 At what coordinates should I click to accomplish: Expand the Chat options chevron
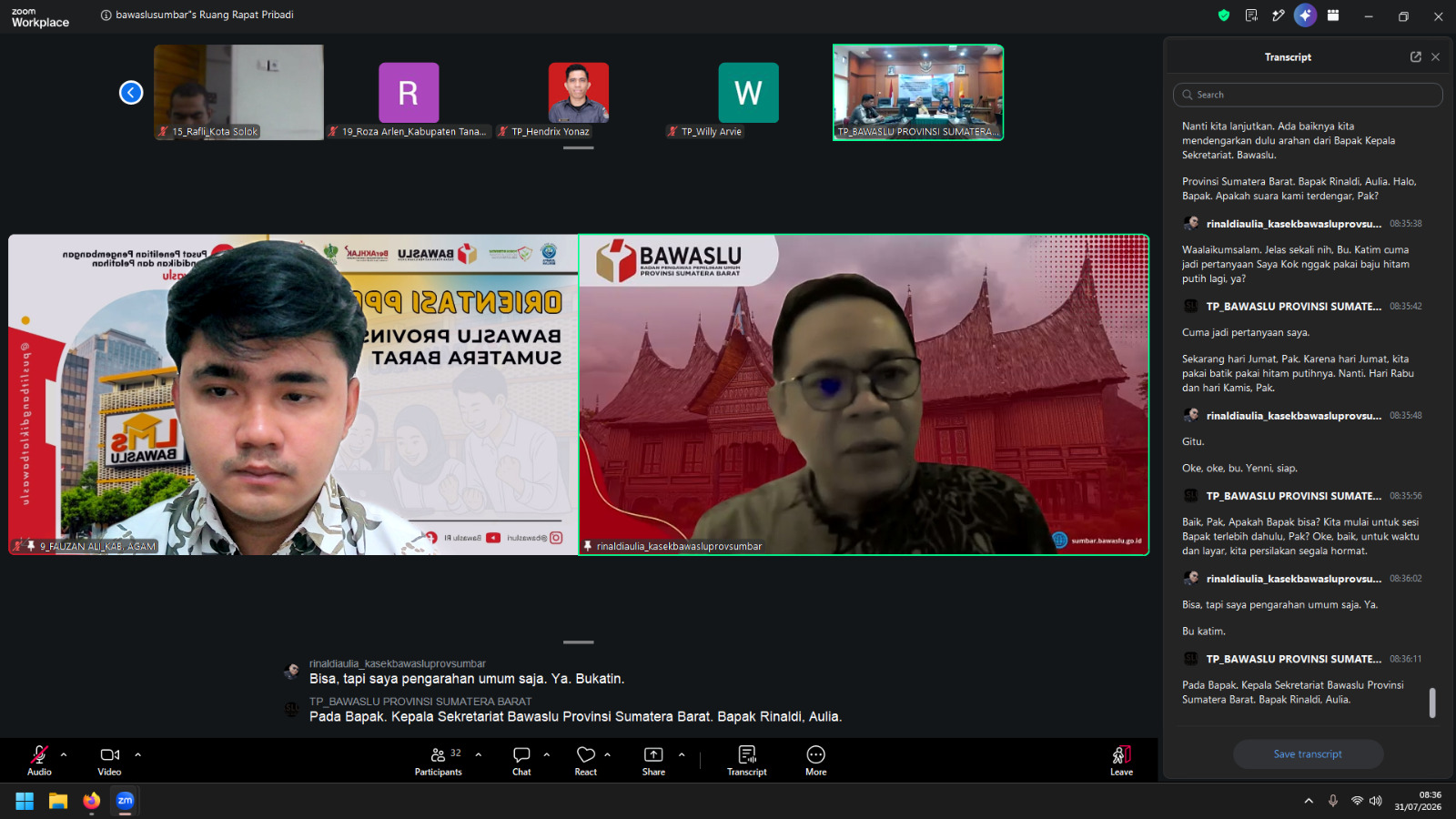point(547,754)
